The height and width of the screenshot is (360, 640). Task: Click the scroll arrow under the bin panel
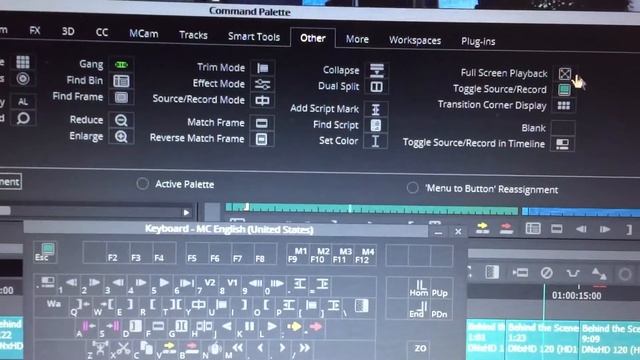coord(186,212)
